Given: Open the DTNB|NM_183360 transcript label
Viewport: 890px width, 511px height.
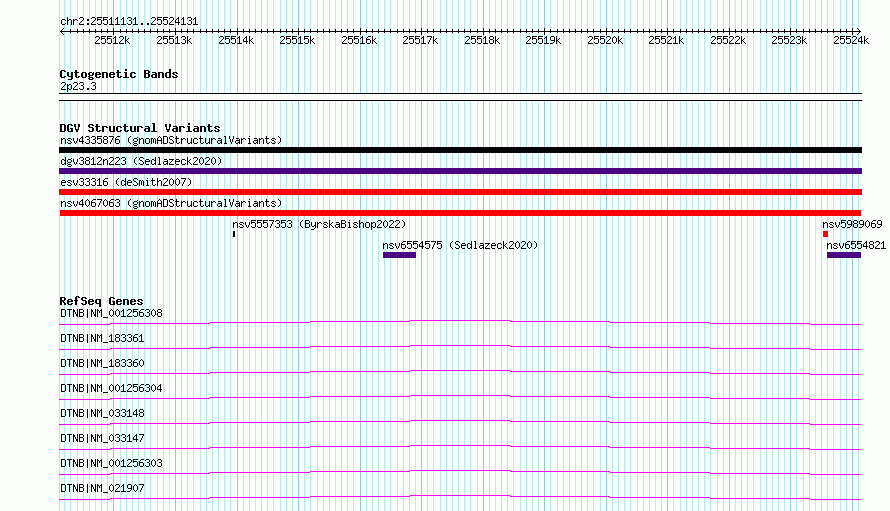Looking at the screenshot, I should pos(102,363).
